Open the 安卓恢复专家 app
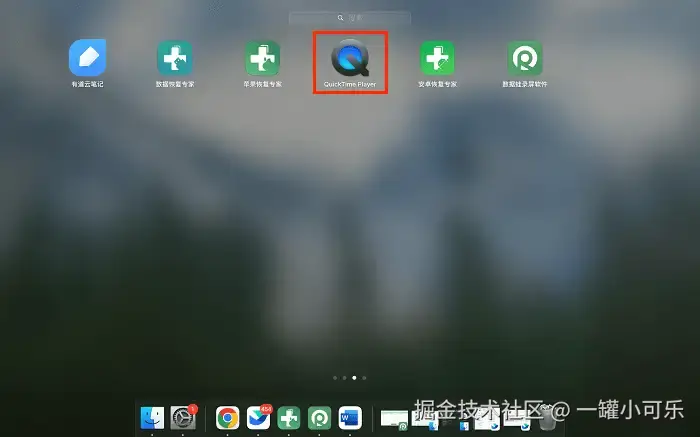Viewport: 700px width, 437px height. click(438, 58)
